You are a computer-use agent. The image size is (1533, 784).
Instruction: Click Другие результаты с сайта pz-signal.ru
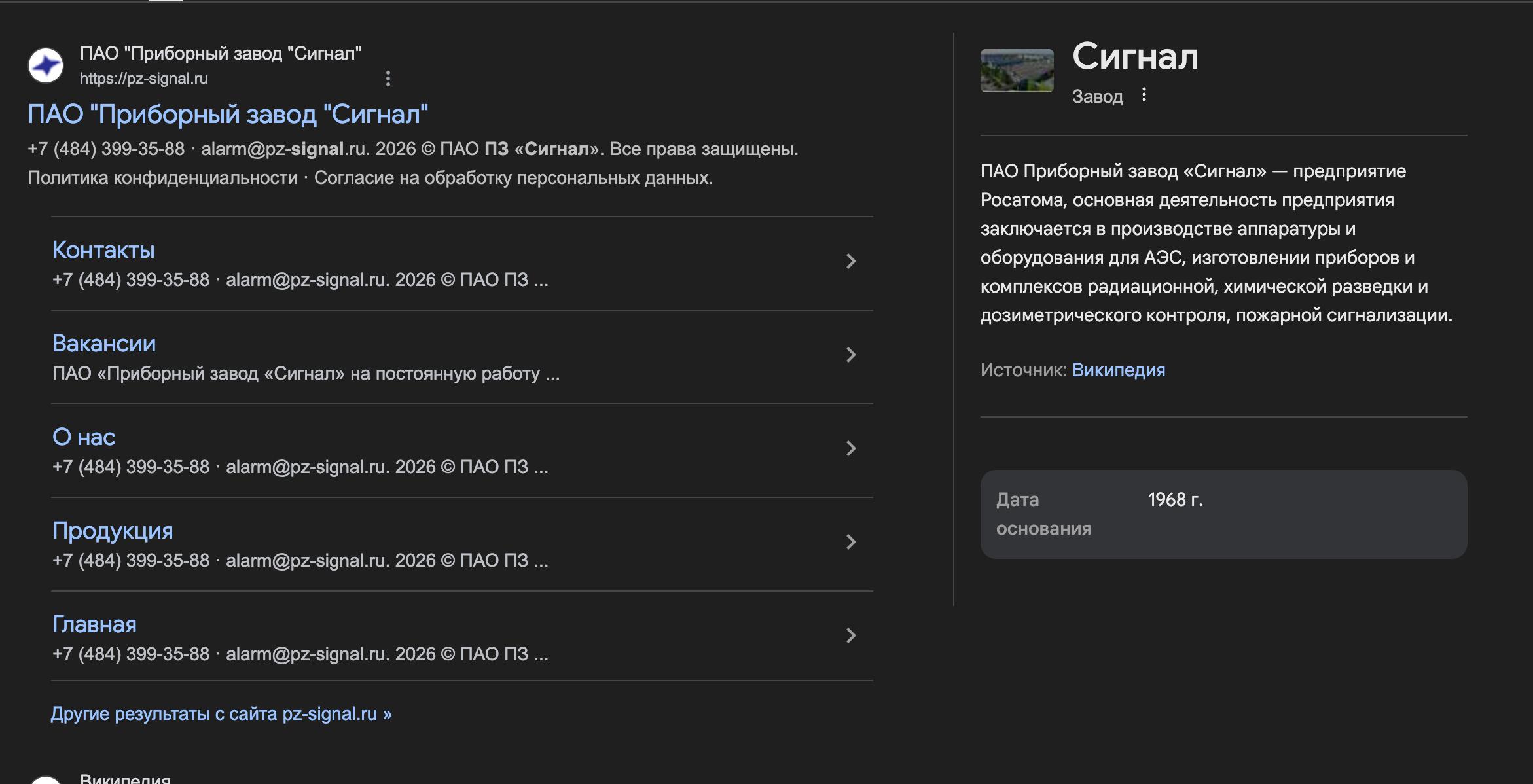[221, 713]
